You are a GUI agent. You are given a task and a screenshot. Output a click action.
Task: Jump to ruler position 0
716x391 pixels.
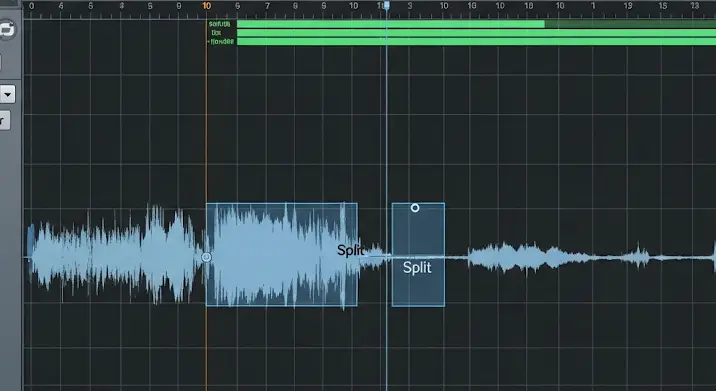pyautogui.click(x=31, y=6)
